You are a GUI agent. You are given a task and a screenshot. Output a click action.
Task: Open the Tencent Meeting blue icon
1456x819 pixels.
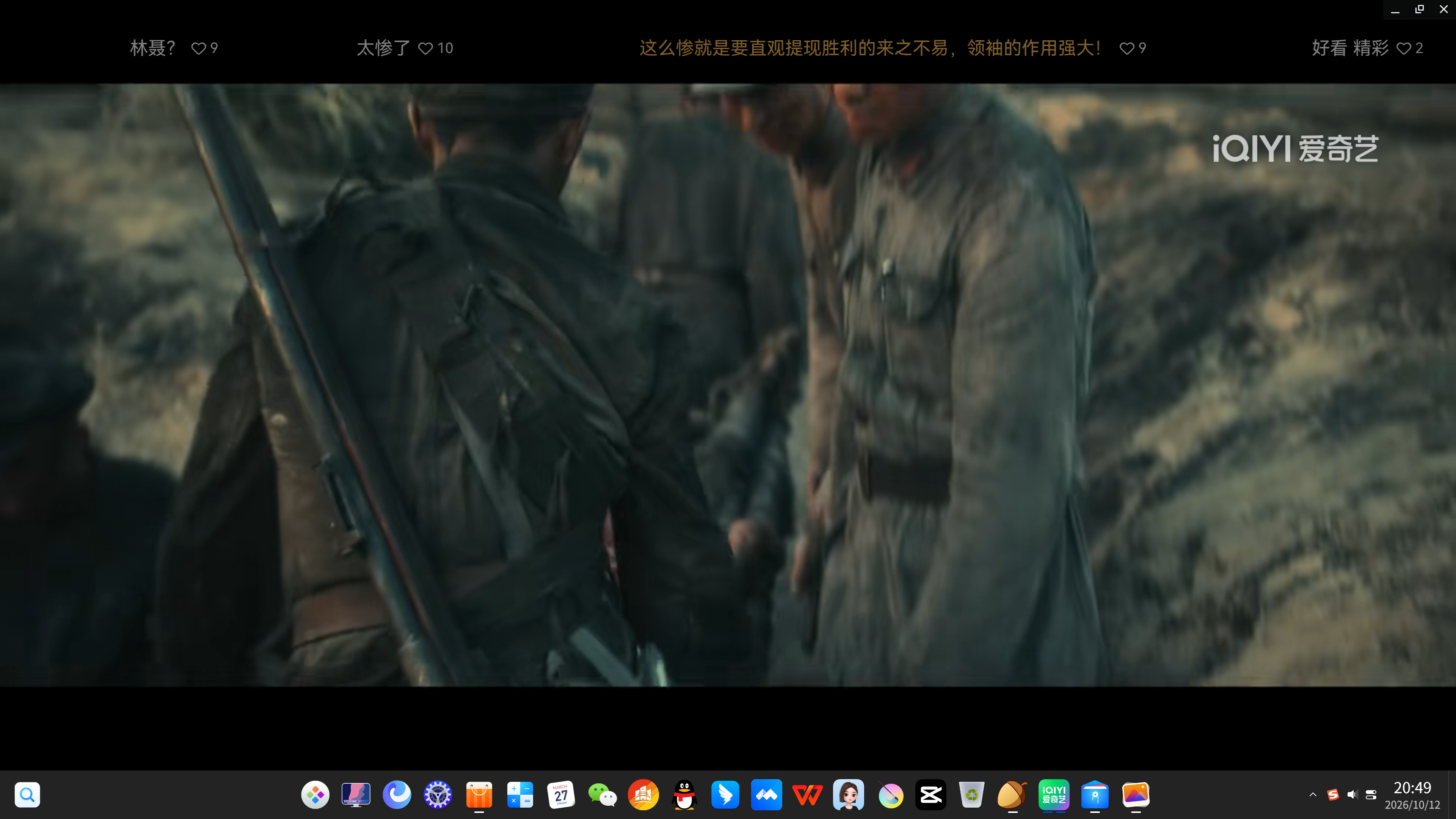point(766,795)
